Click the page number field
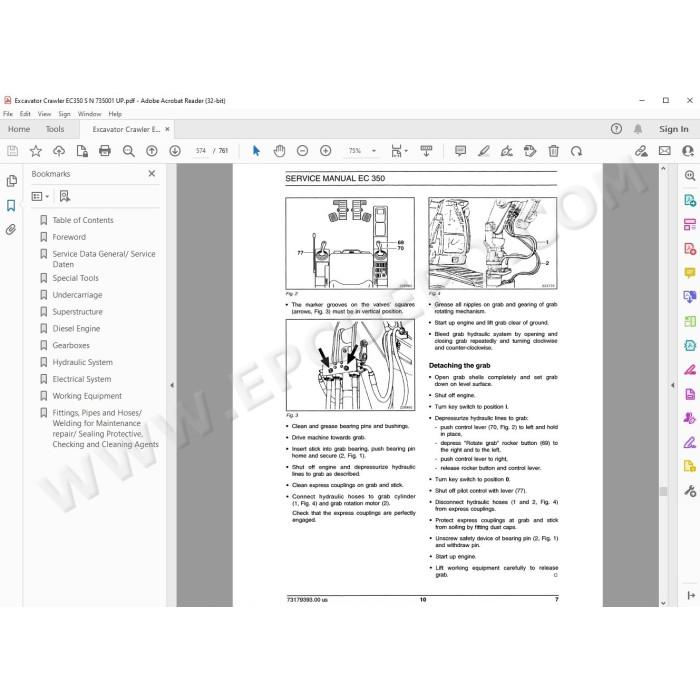This screenshot has height=700, width=700. tap(200, 151)
